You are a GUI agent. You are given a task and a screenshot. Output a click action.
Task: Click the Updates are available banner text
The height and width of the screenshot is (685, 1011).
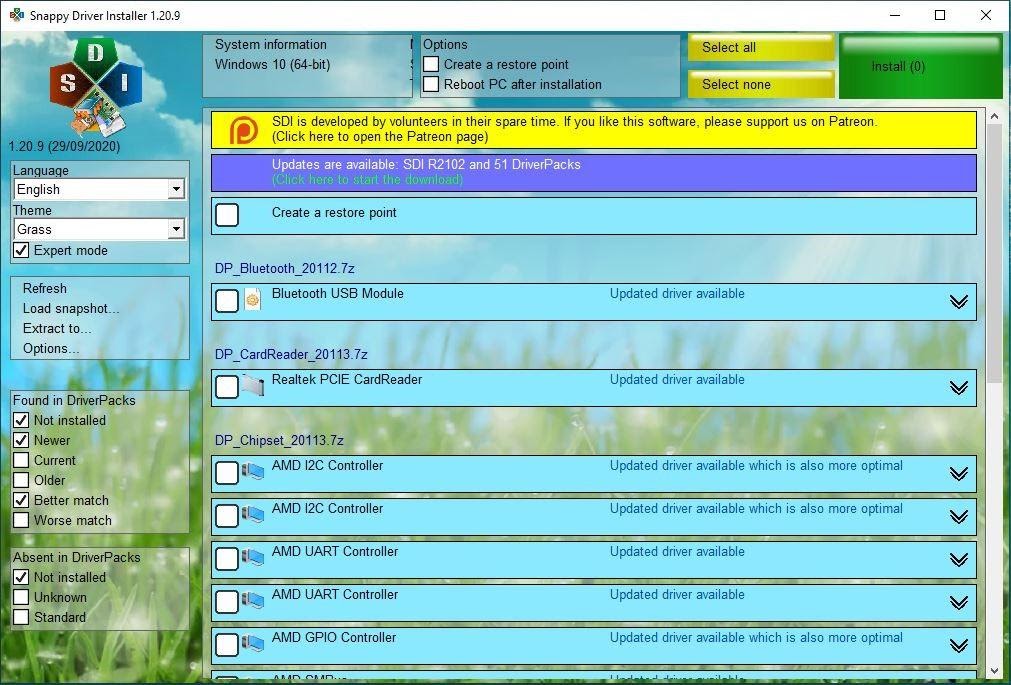point(426,164)
